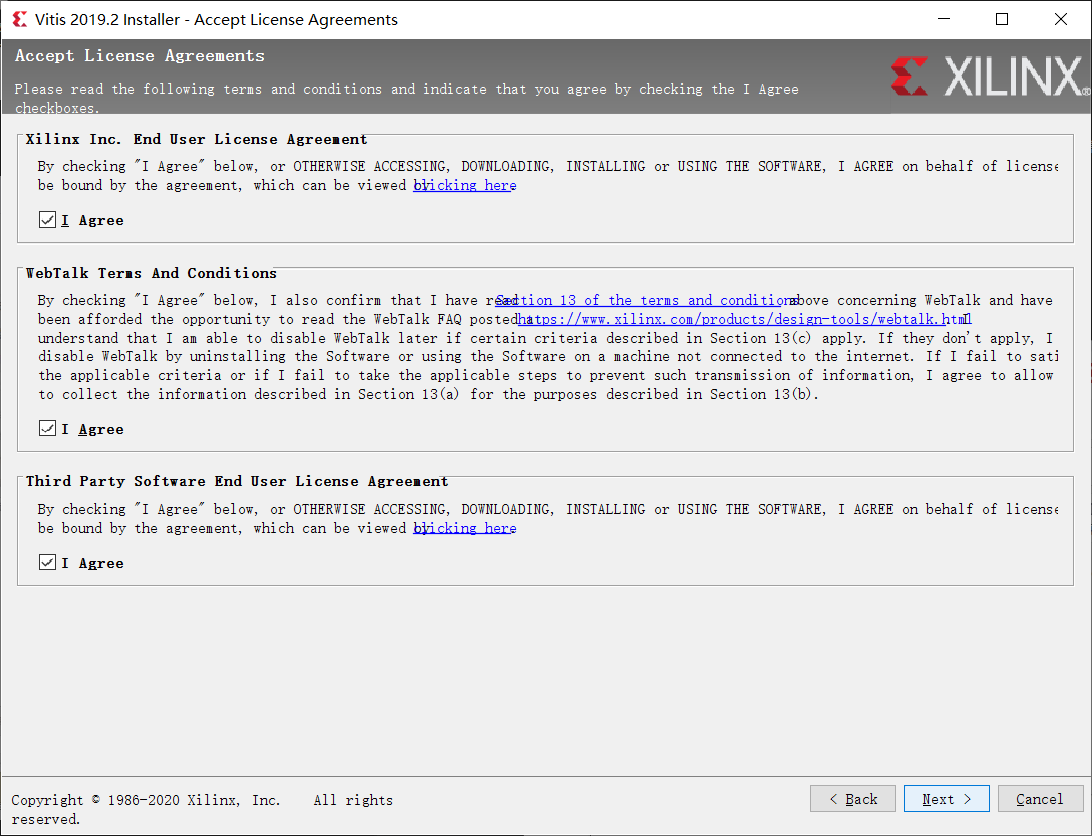Click 'Please read the following terms' instruction text
Screen dimensions: 1092x836
click(406, 98)
